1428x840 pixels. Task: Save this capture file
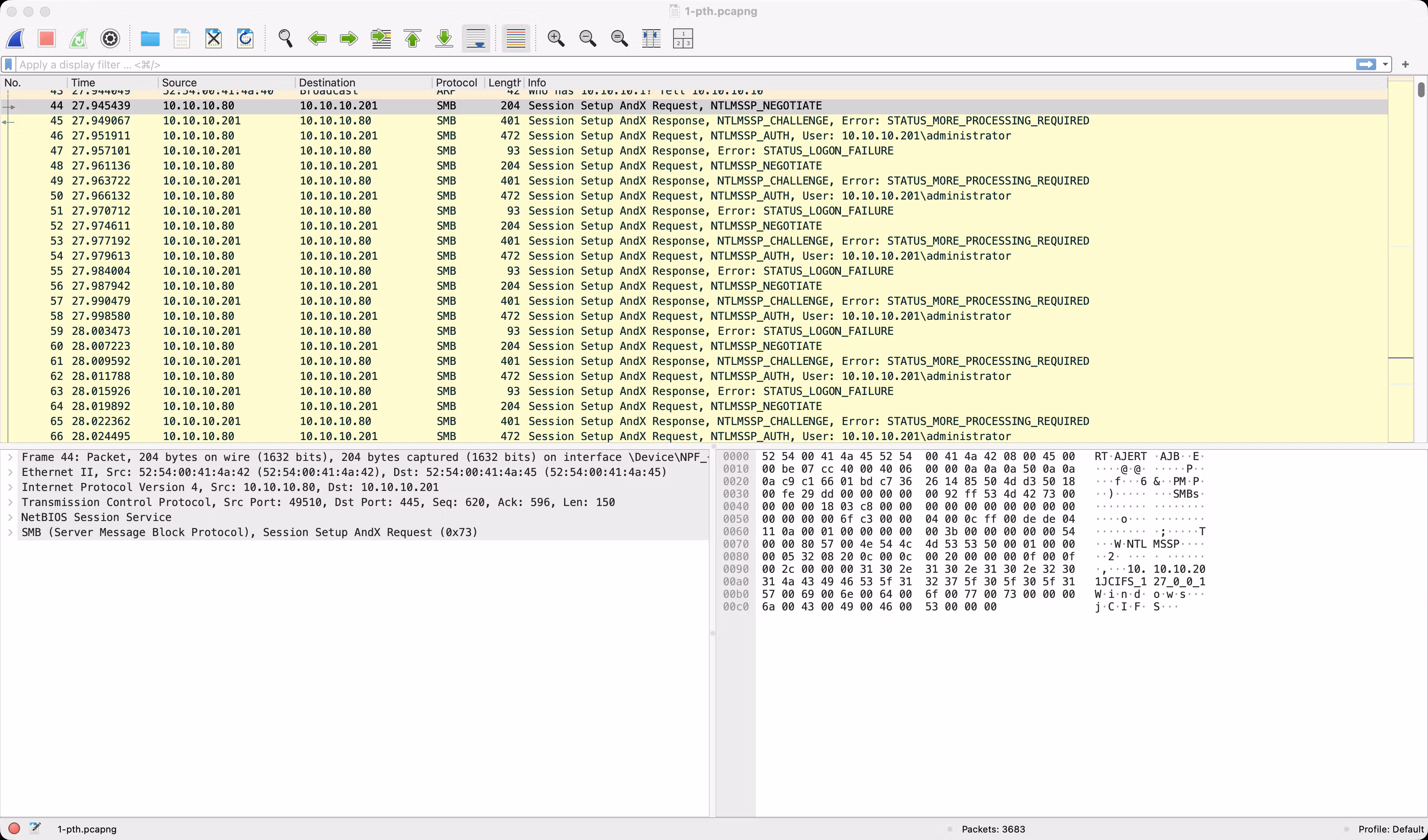[x=182, y=38]
